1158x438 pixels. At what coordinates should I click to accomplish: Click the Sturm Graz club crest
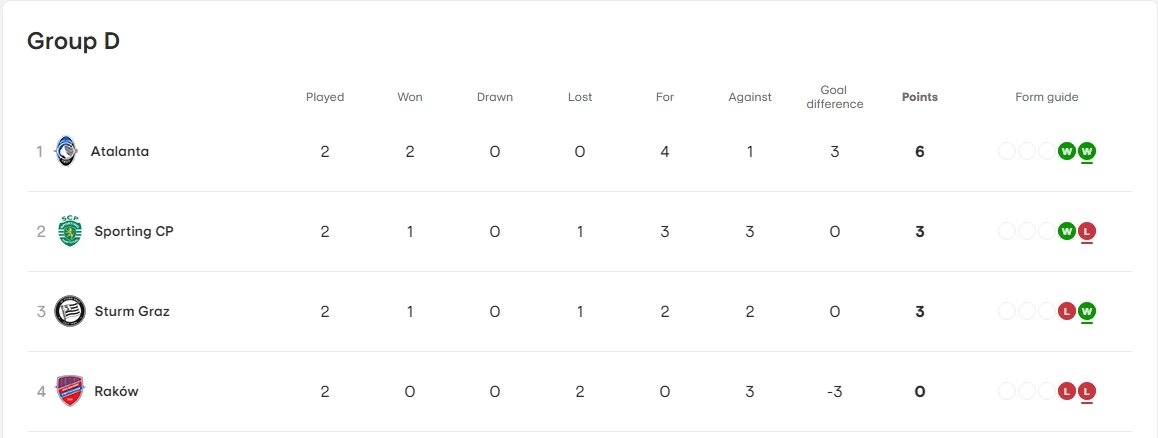[x=69, y=311]
